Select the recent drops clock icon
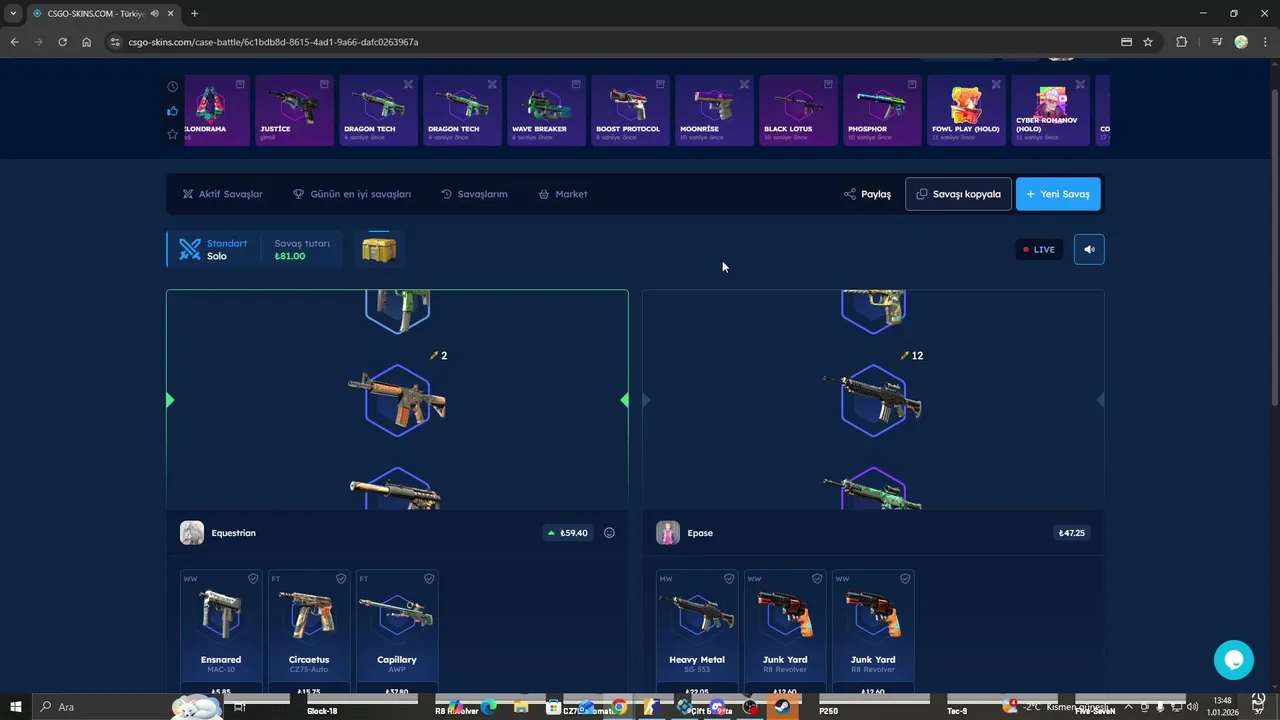1280x720 pixels. (x=173, y=87)
